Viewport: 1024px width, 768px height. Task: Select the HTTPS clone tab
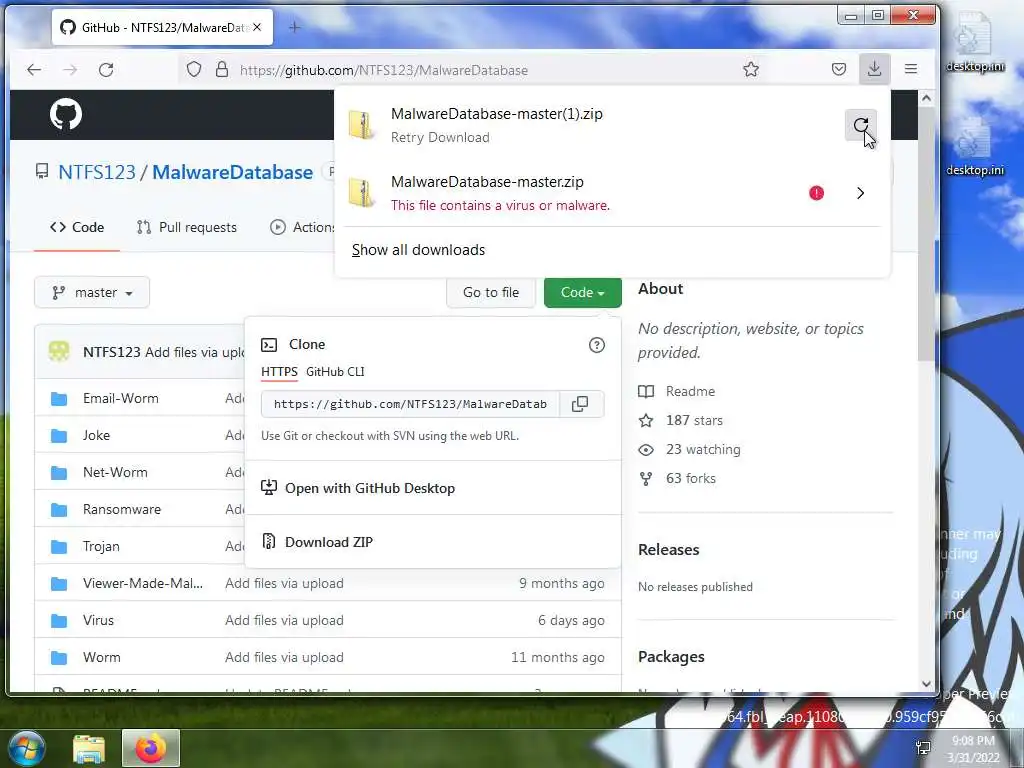[280, 372]
